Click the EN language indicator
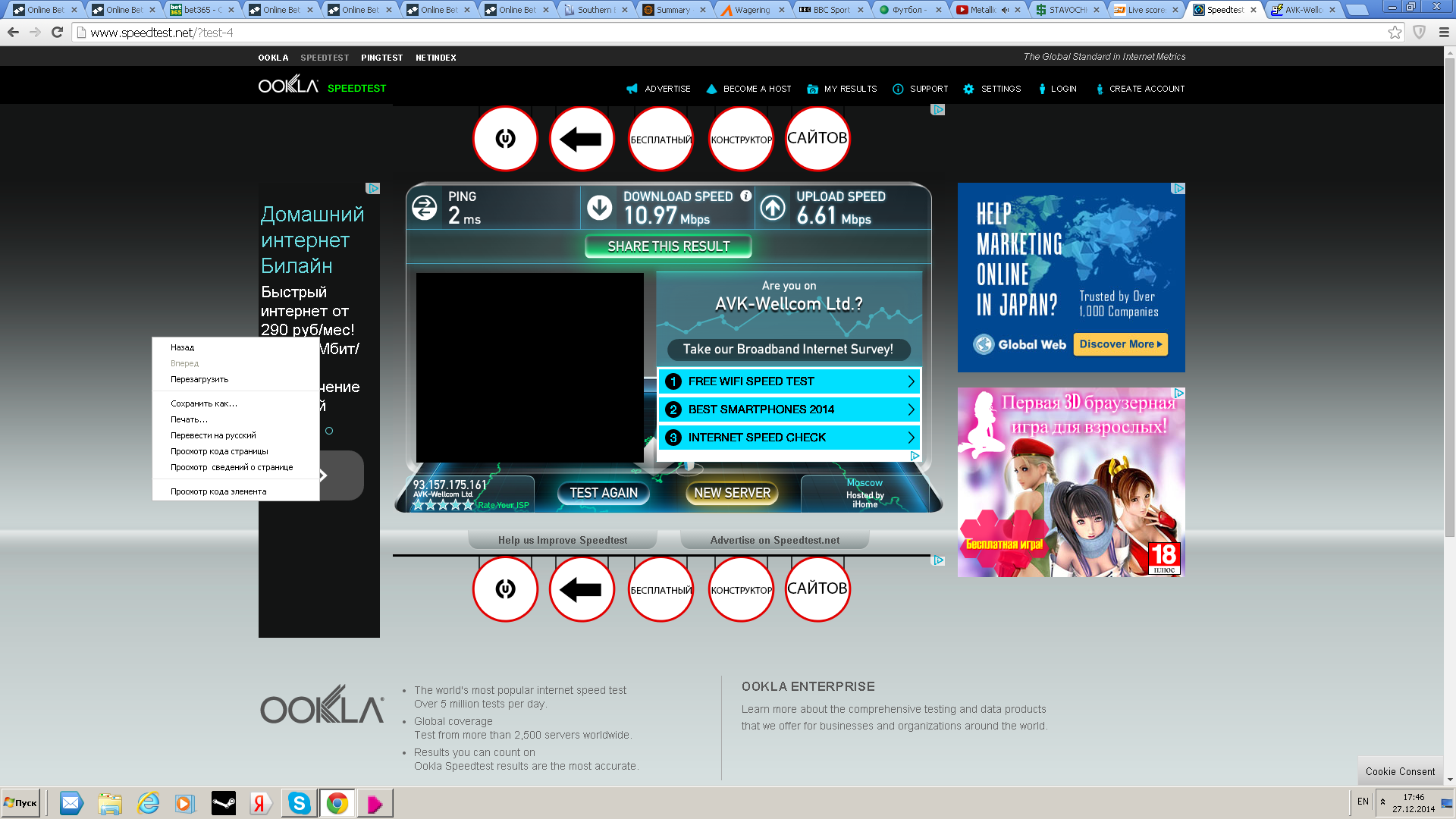Screen dimensions: 1456x819 (x=1363, y=802)
